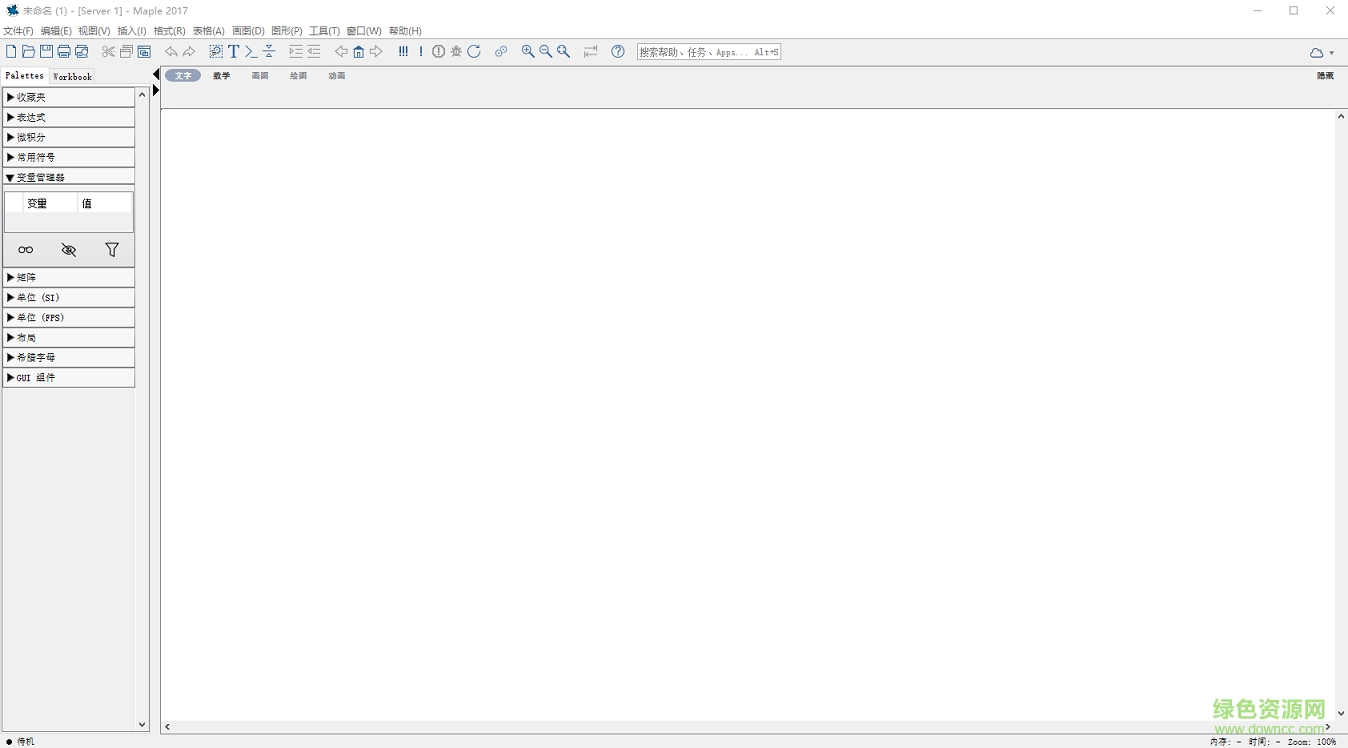The image size is (1348, 748).
Task: Open the debugger bug icon
Action: point(456,52)
